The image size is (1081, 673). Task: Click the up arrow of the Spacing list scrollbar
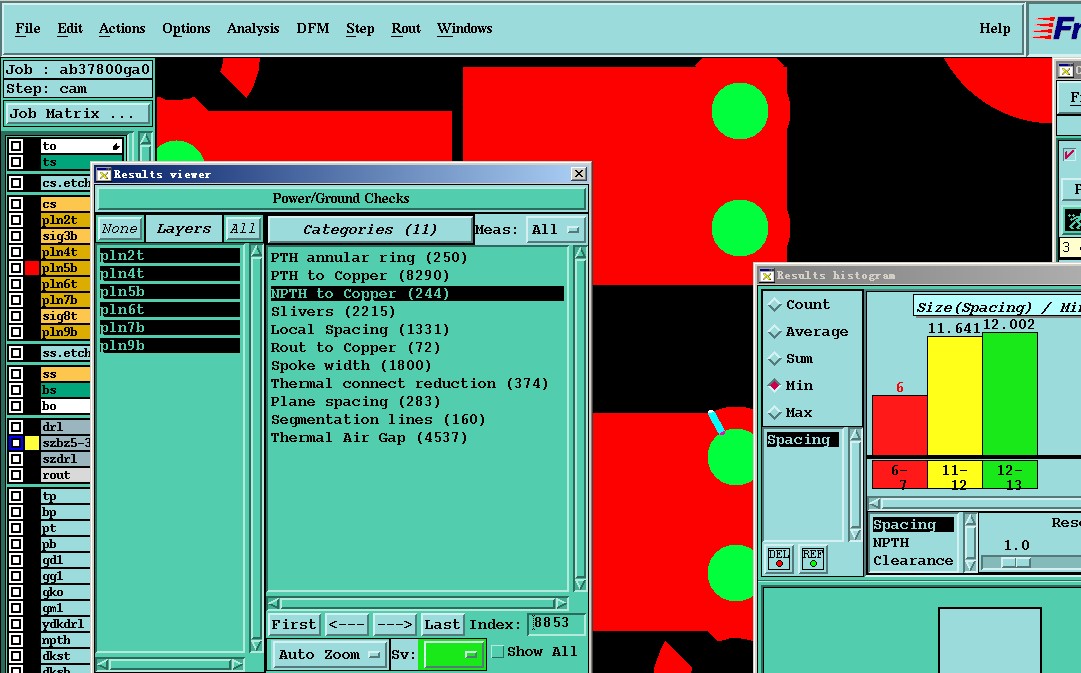coord(855,435)
